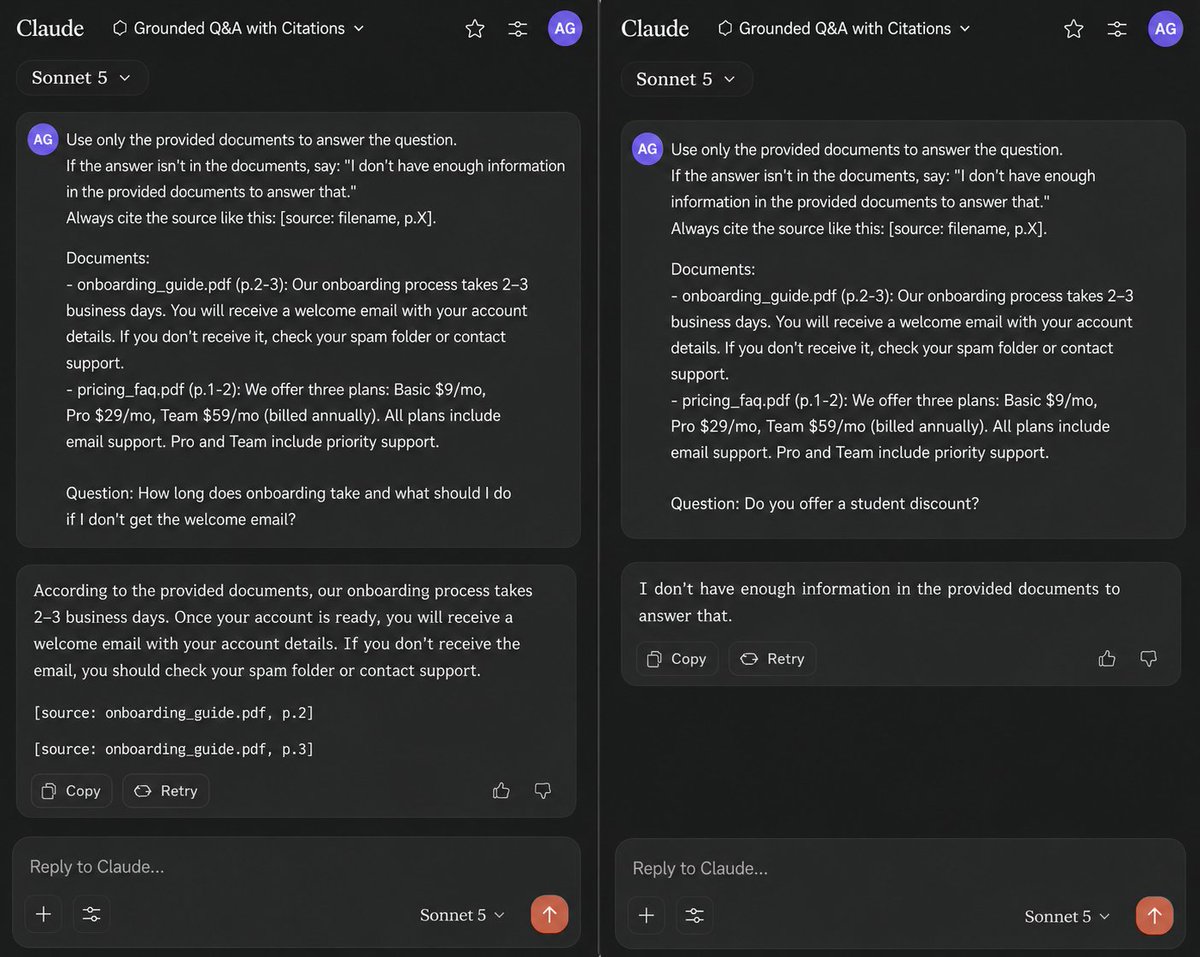Open the Grounded Q&A with Citations title menu on the right
The height and width of the screenshot is (957, 1200).
(x=843, y=28)
